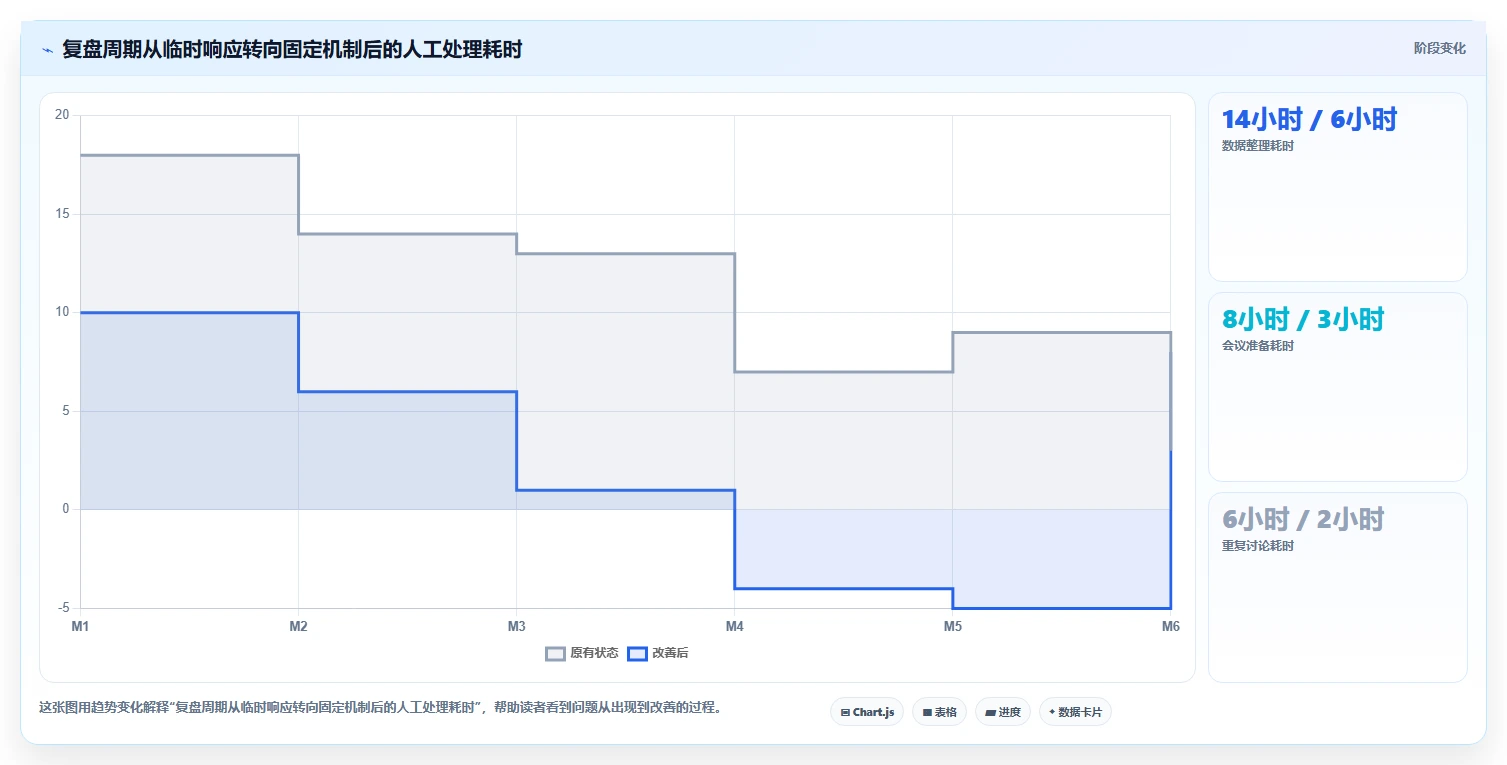Click the gray 原有状态 legend swatch

[555, 654]
